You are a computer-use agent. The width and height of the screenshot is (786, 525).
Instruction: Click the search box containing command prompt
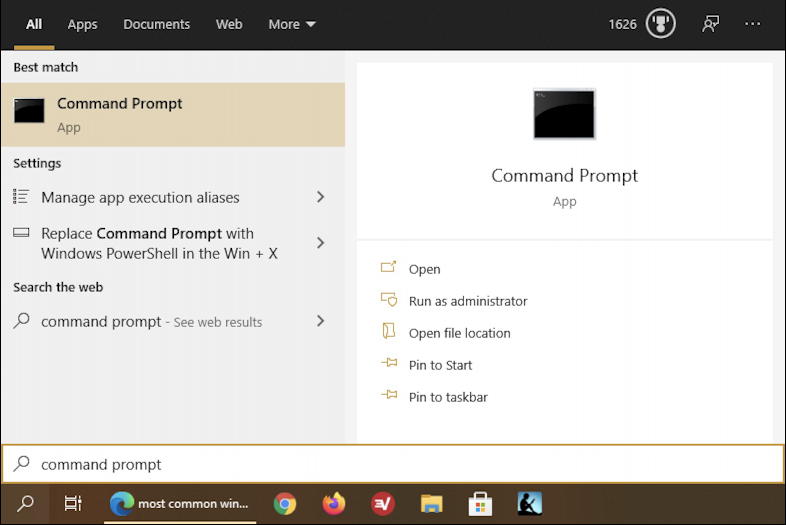[x=393, y=464]
